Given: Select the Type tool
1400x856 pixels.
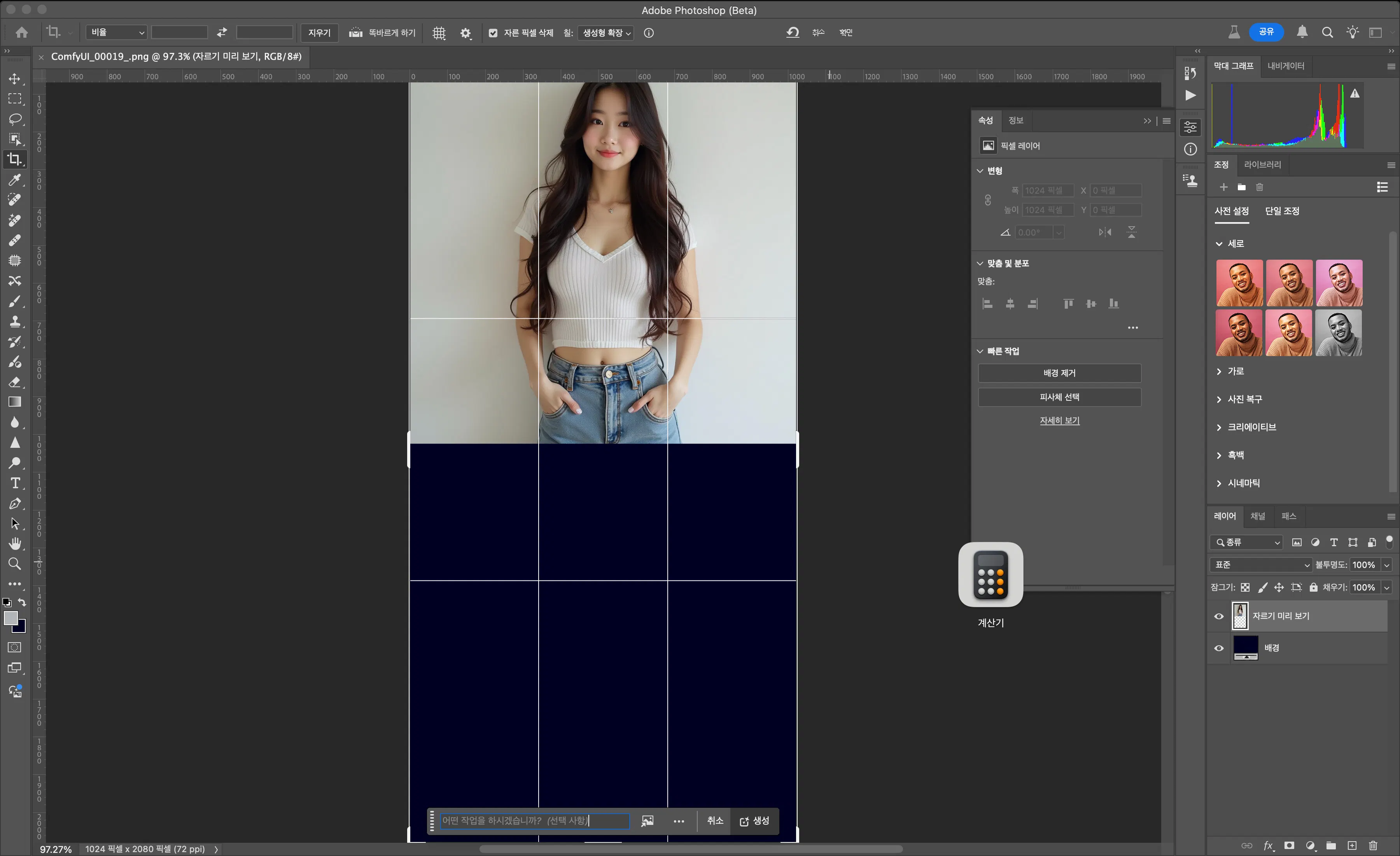Looking at the screenshot, I should [x=15, y=483].
